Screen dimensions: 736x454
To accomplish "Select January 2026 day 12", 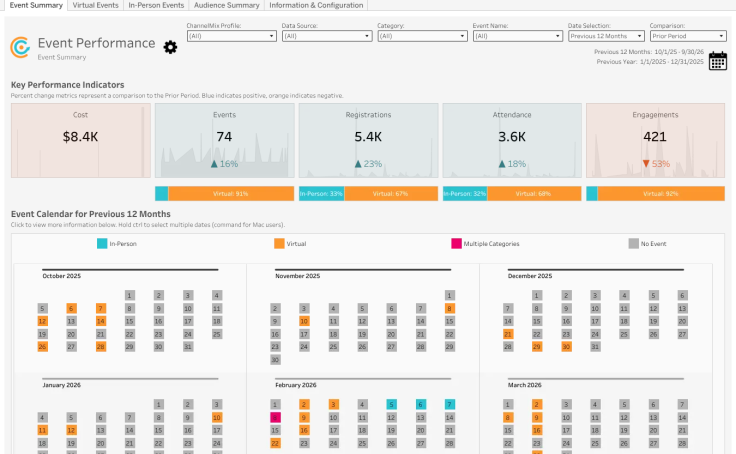I will (x=71, y=430).
